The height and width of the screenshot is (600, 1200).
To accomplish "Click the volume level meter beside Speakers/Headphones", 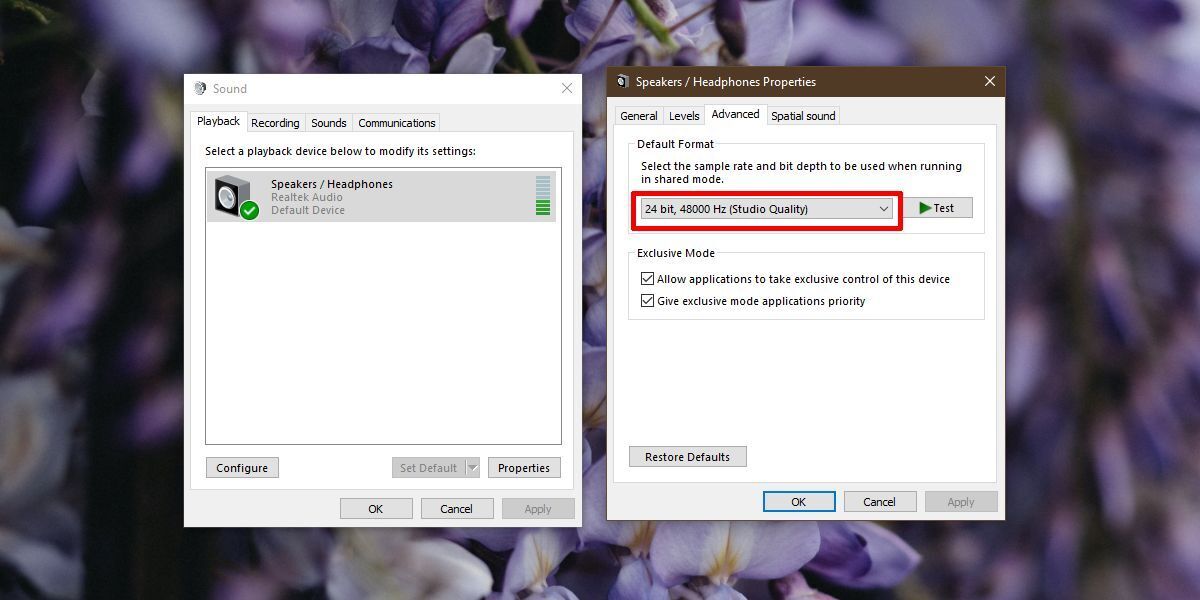I will (x=545, y=195).
